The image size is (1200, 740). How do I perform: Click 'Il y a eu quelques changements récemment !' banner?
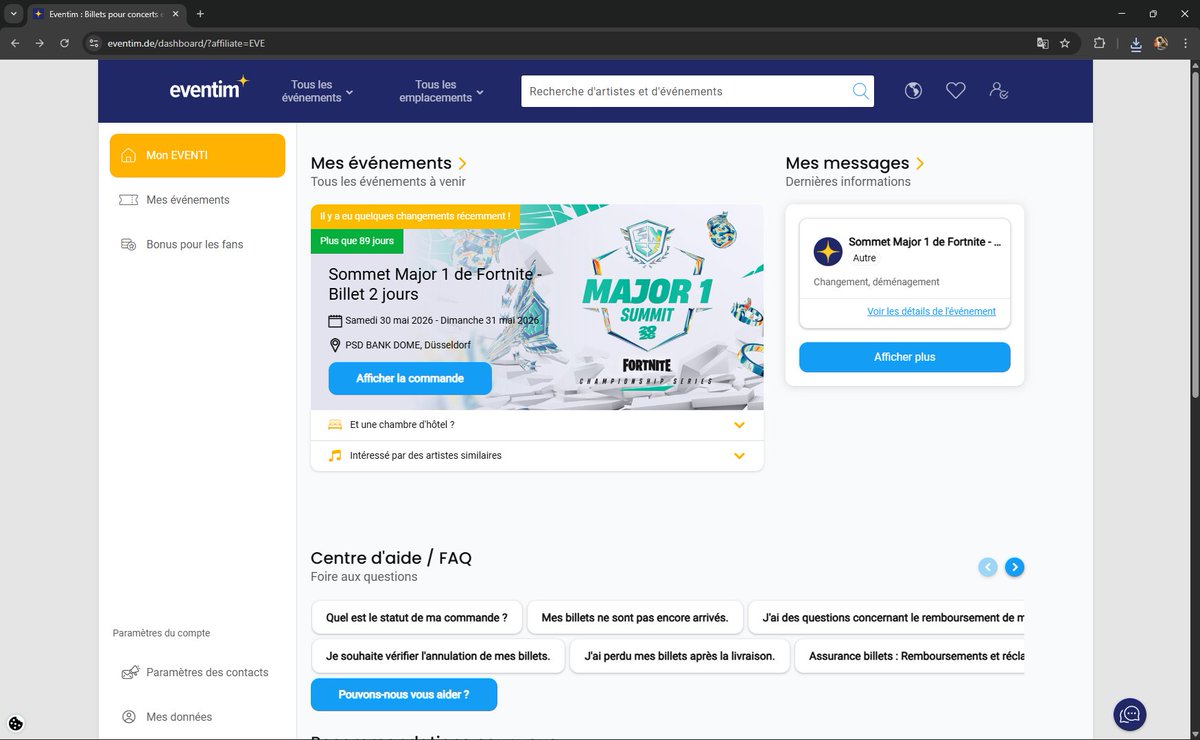coord(415,216)
